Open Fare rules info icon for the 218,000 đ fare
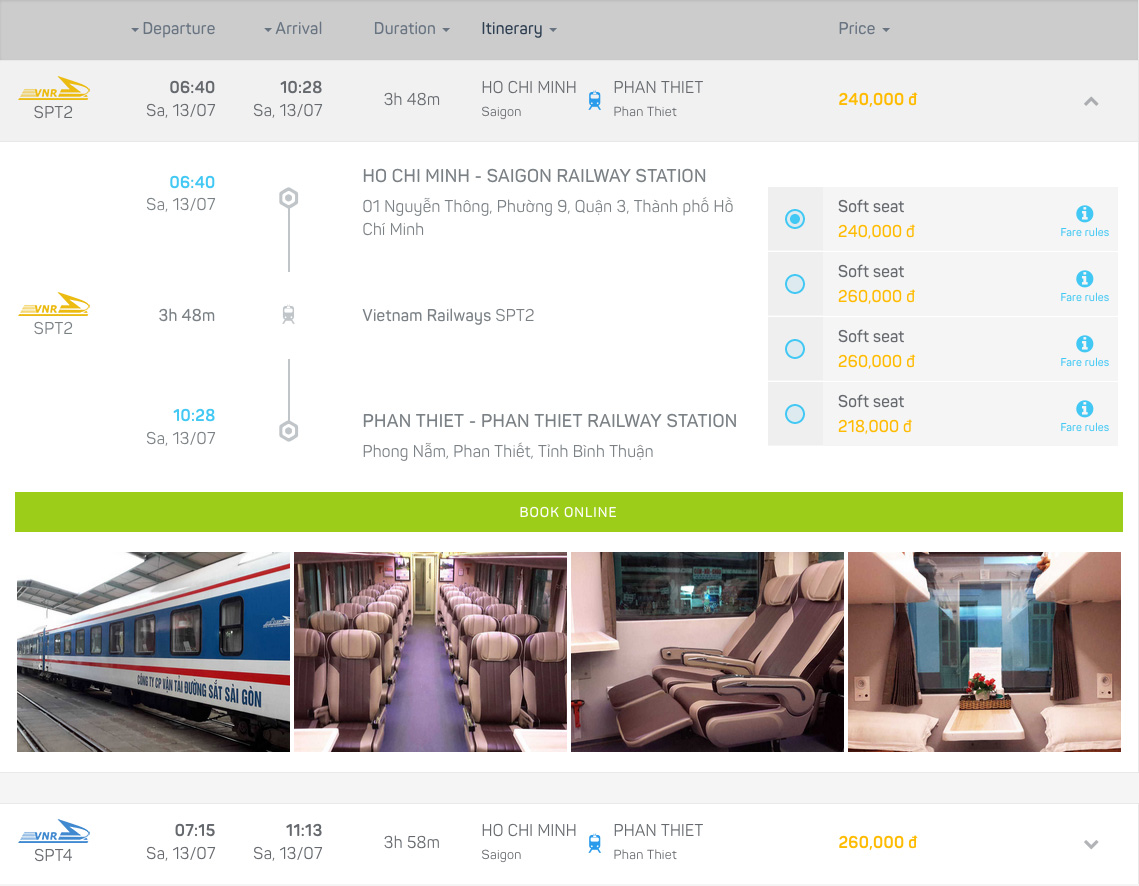 1085,408
